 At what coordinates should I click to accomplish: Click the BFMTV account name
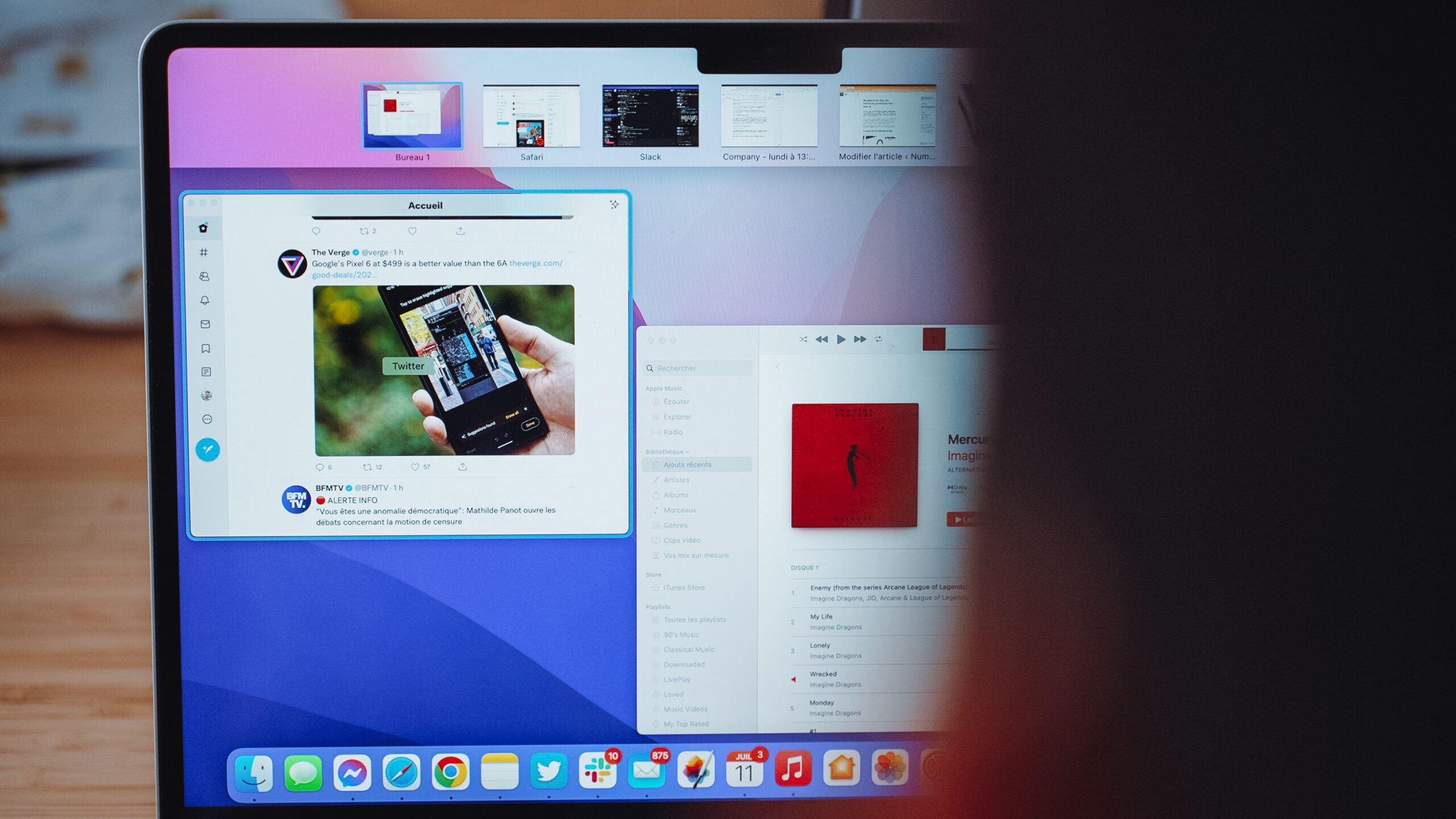pos(329,488)
